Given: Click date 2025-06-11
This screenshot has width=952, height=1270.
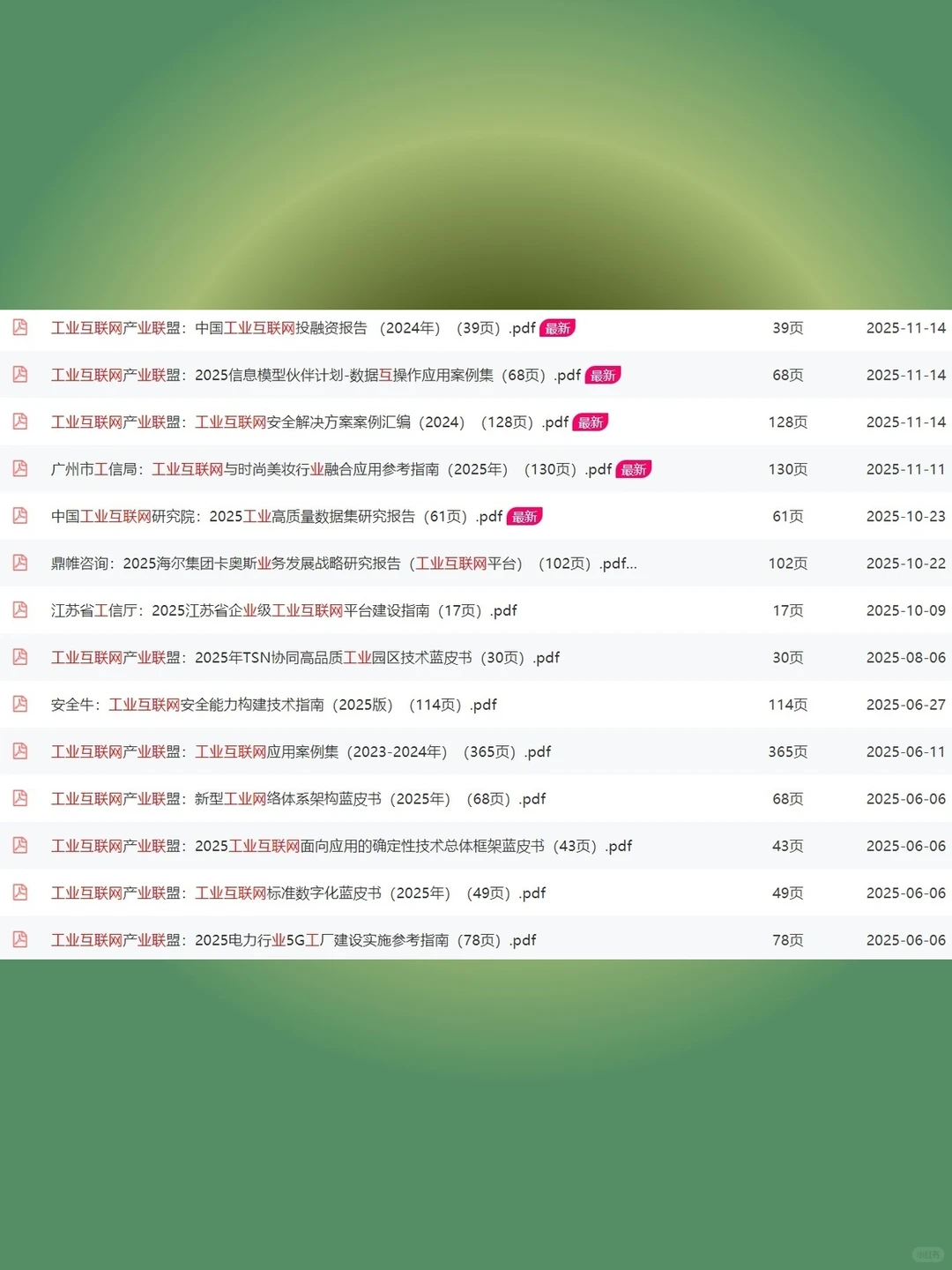Looking at the screenshot, I should click(x=906, y=752).
